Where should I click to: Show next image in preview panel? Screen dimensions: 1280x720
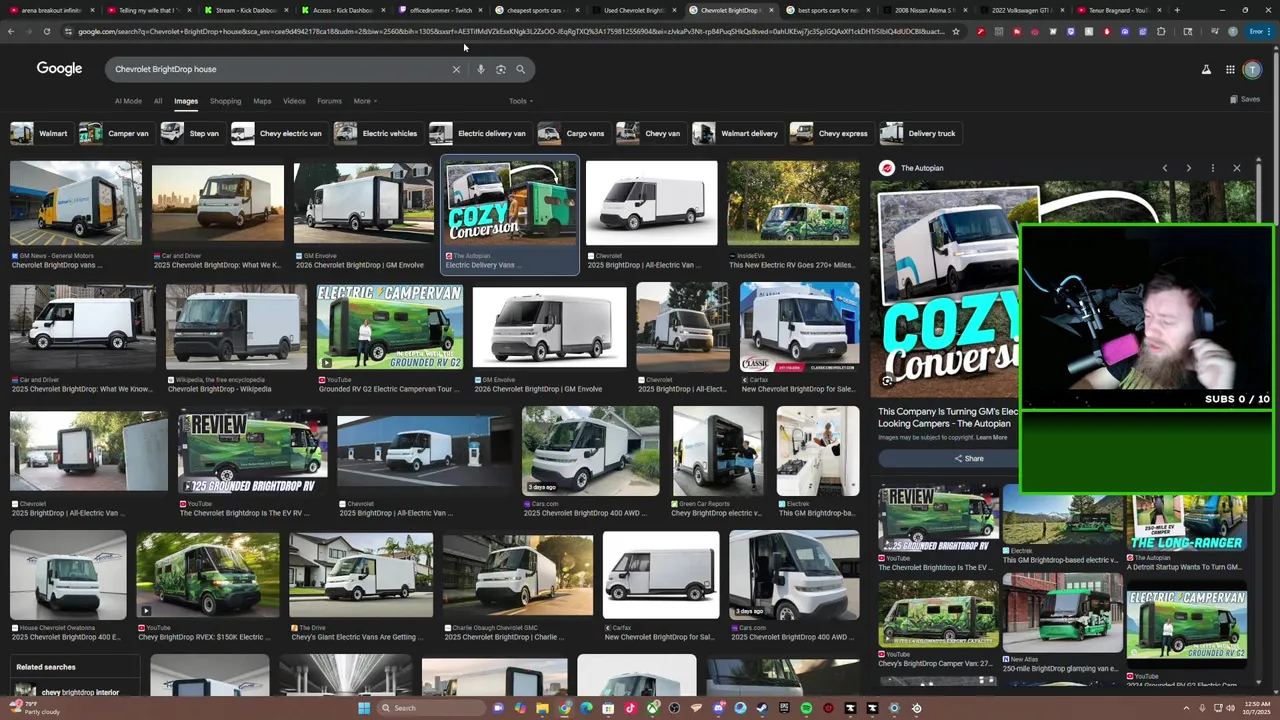click(1188, 168)
